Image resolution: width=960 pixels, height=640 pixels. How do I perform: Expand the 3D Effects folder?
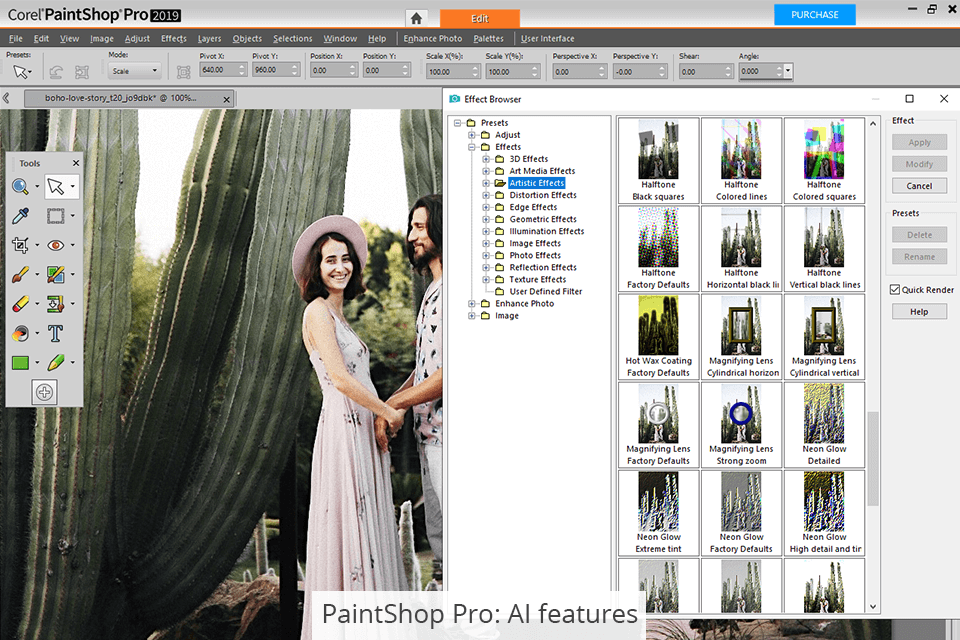[x=486, y=159]
